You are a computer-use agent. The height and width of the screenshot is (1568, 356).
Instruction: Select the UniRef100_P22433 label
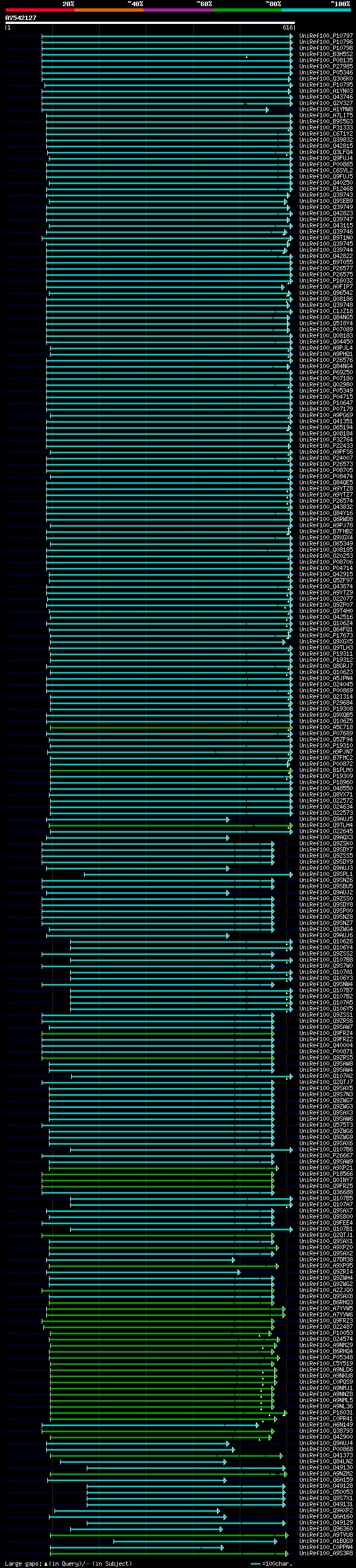pyautogui.click(x=326, y=446)
